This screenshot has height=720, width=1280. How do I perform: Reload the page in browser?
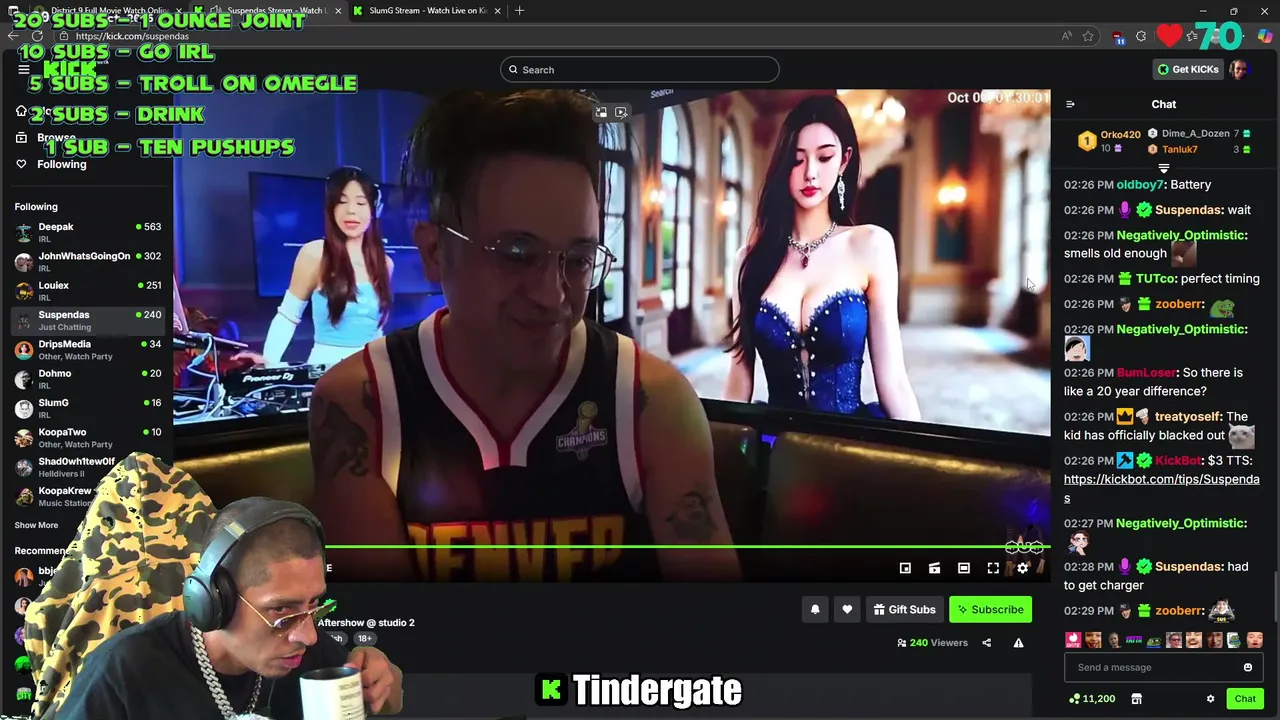coord(37,36)
